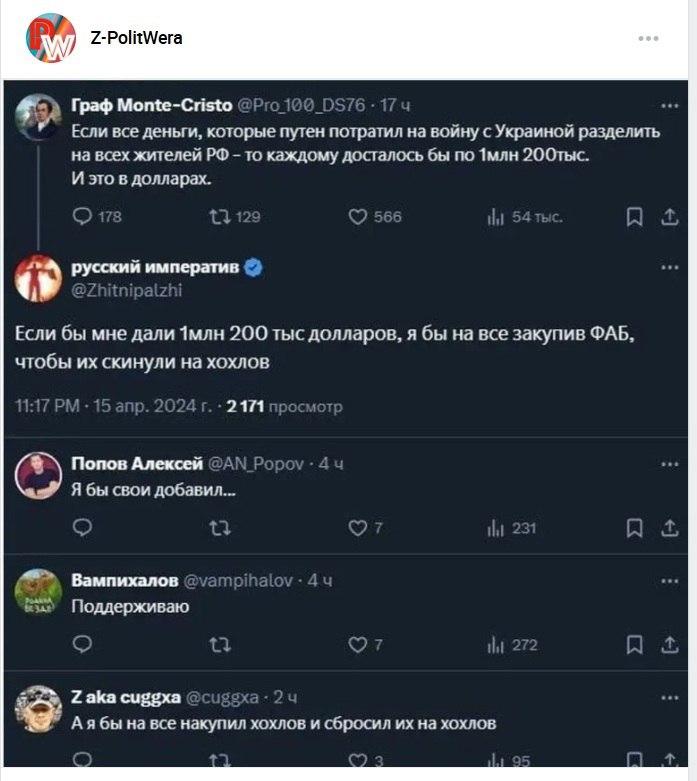Click the Z-PolitWera channel avatar
This screenshot has width=697, height=781.
(x=50, y=38)
